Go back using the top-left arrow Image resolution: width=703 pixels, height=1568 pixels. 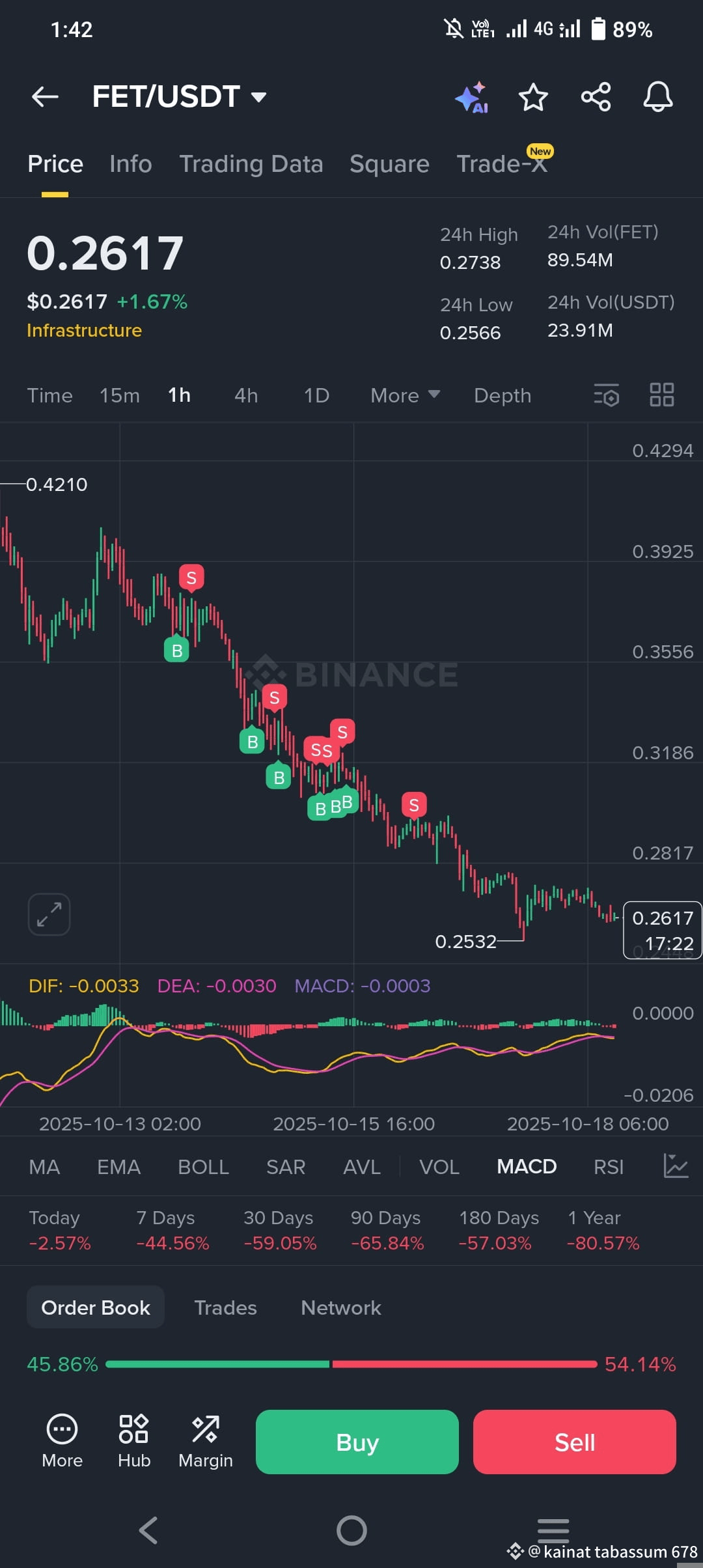click(45, 97)
